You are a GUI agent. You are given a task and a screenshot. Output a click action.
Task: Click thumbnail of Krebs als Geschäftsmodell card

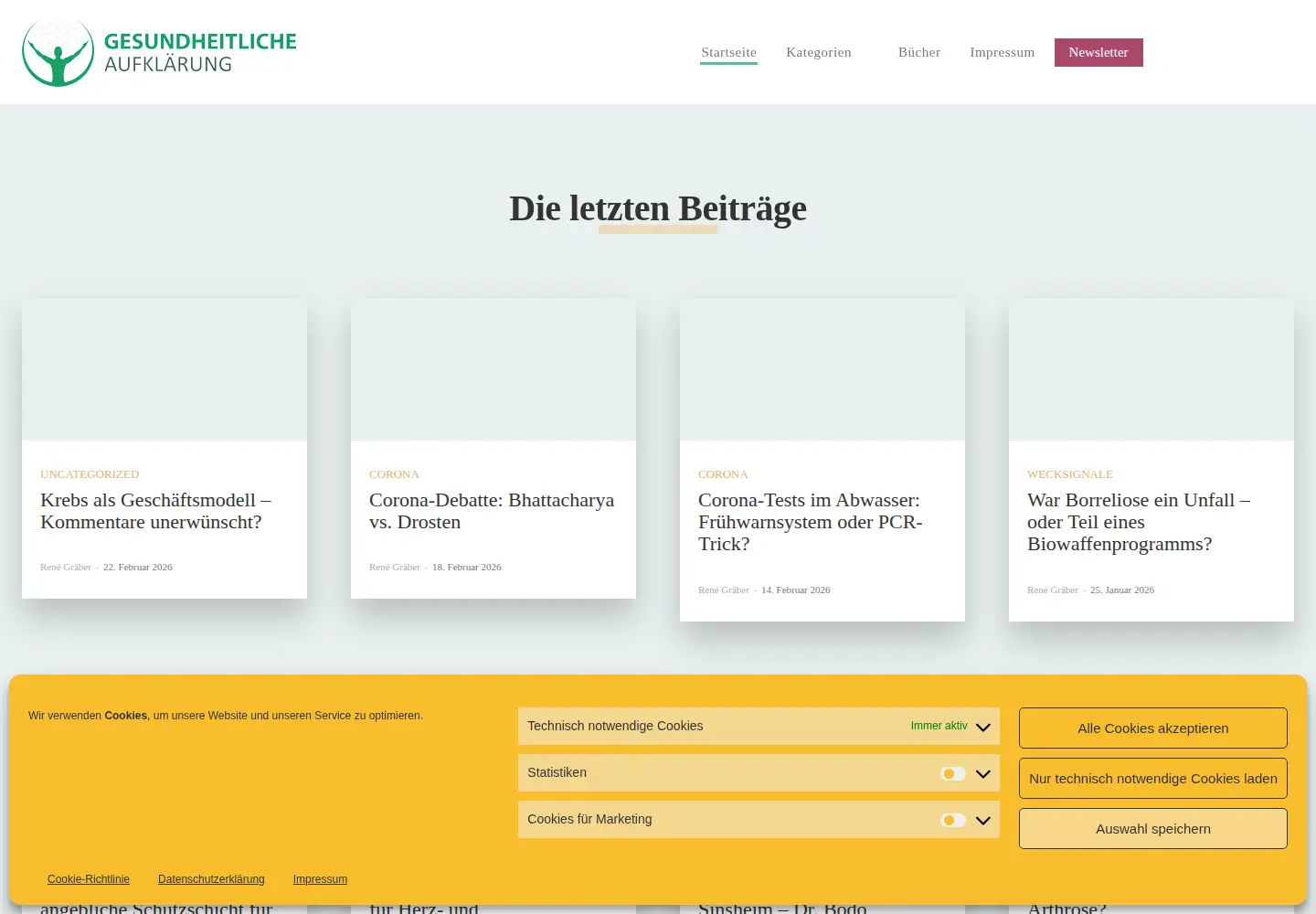(164, 369)
